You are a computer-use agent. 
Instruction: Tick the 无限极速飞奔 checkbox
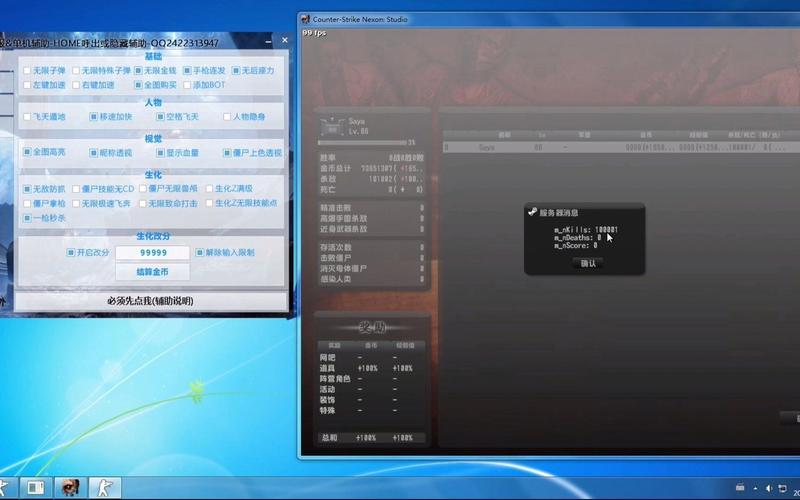[x=76, y=203]
